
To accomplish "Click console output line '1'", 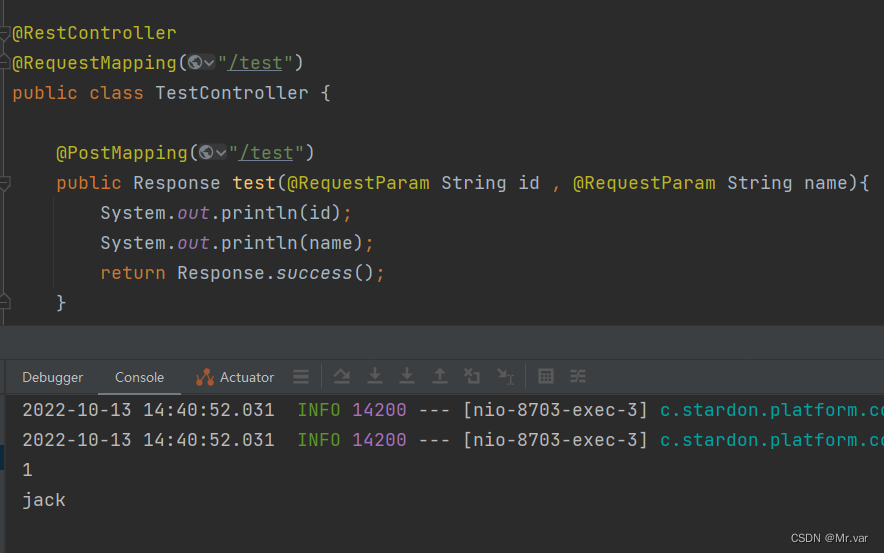I will (x=27, y=470).
